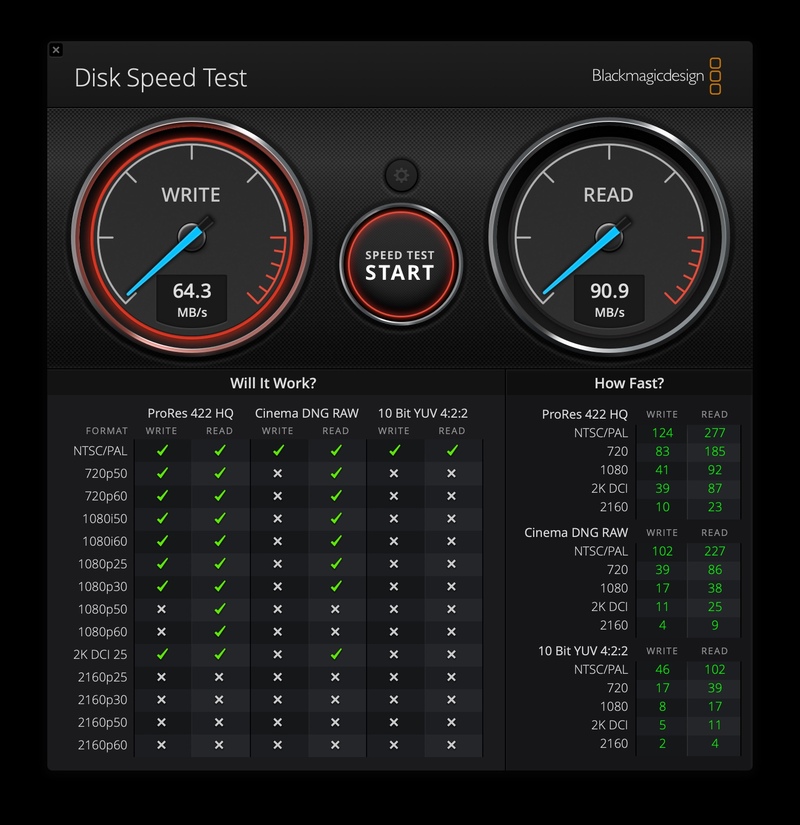Open the settings gear button
The image size is (800, 825).
(401, 175)
